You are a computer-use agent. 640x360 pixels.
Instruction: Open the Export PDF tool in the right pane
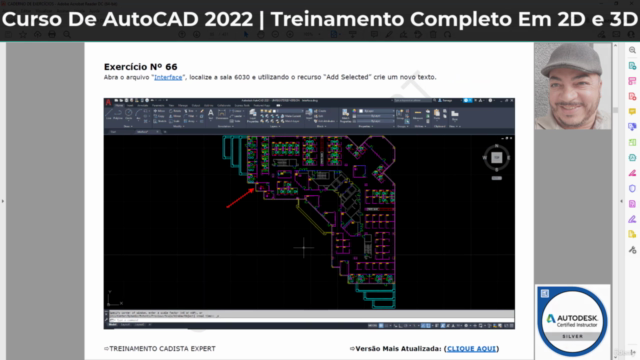point(632,66)
